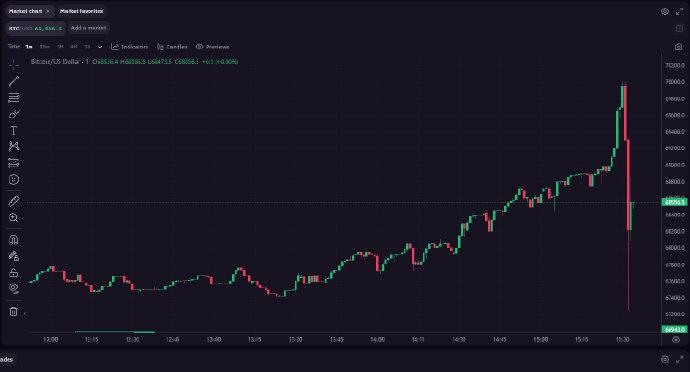The image size is (690, 372).
Task: Switch to the Market favorites tab
Action: (81, 11)
